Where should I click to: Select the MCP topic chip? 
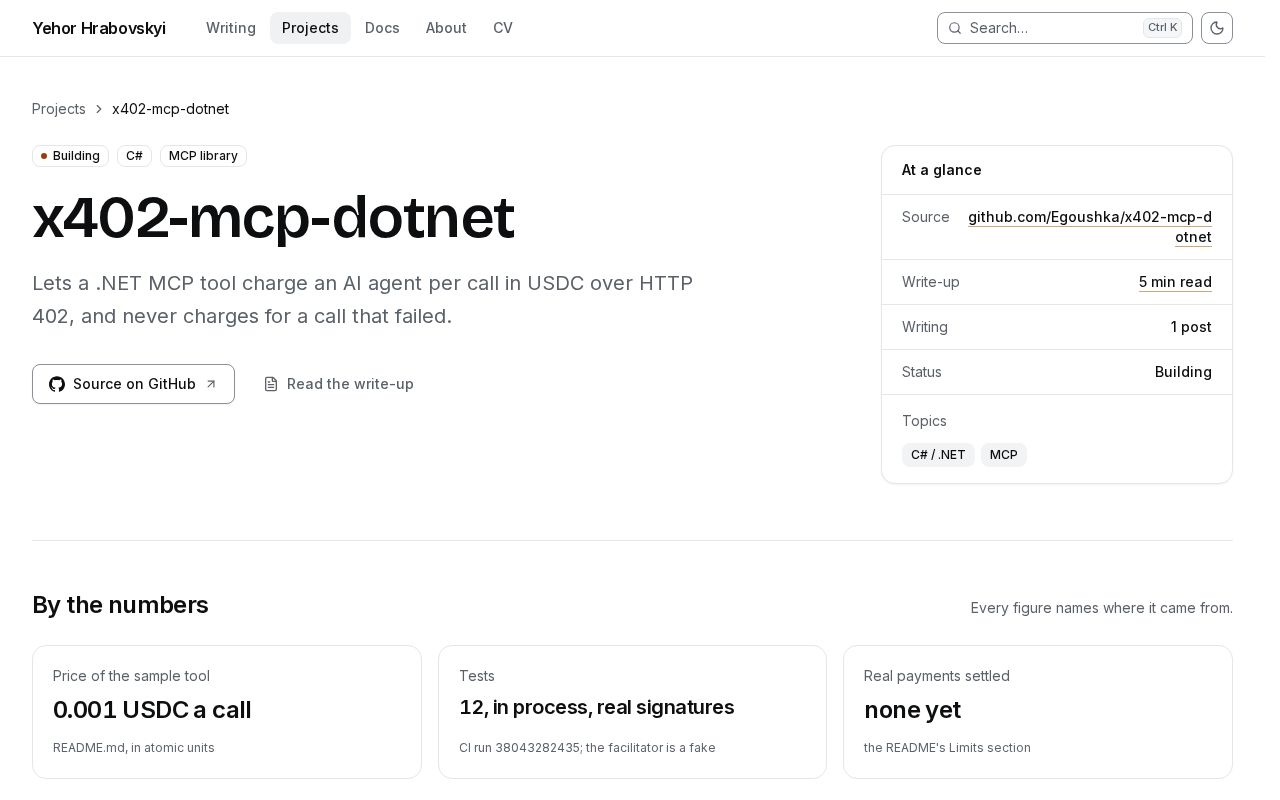point(1004,455)
